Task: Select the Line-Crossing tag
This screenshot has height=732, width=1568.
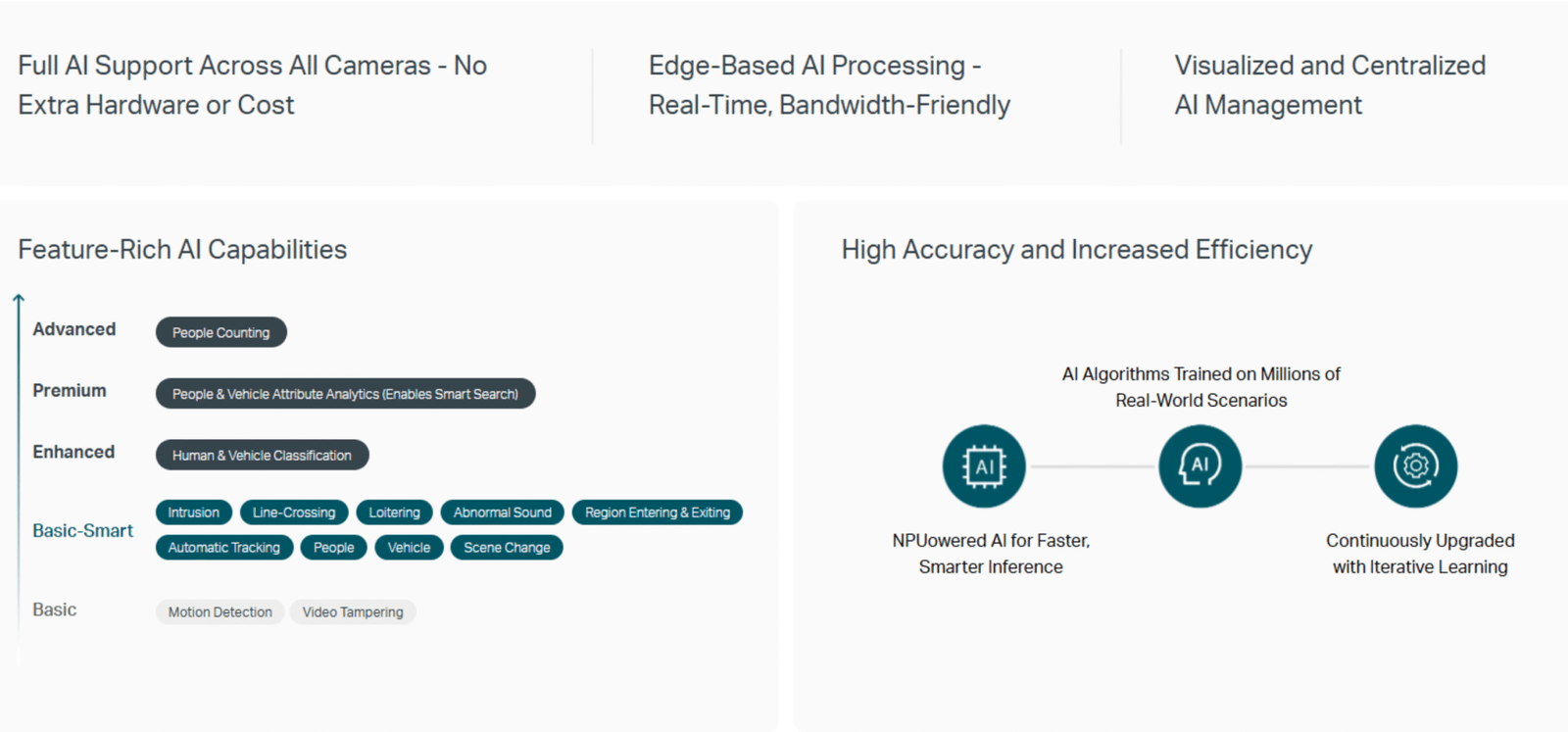Action: tap(294, 512)
